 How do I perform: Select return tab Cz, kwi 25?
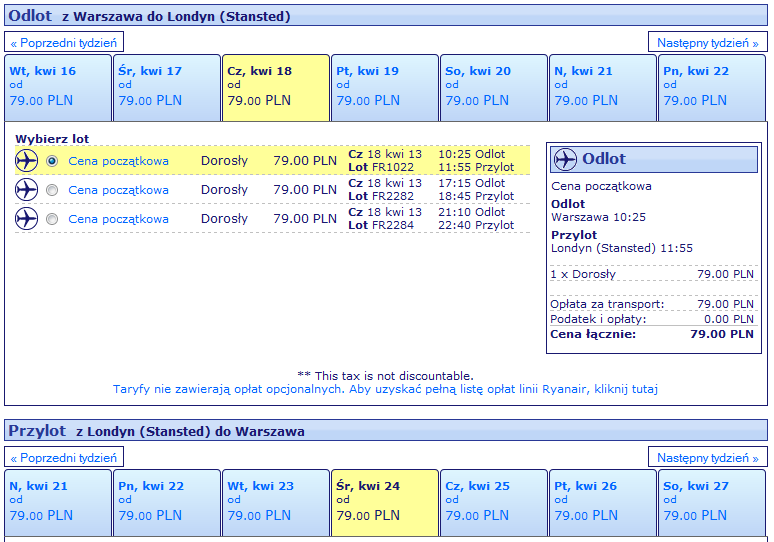click(494, 503)
